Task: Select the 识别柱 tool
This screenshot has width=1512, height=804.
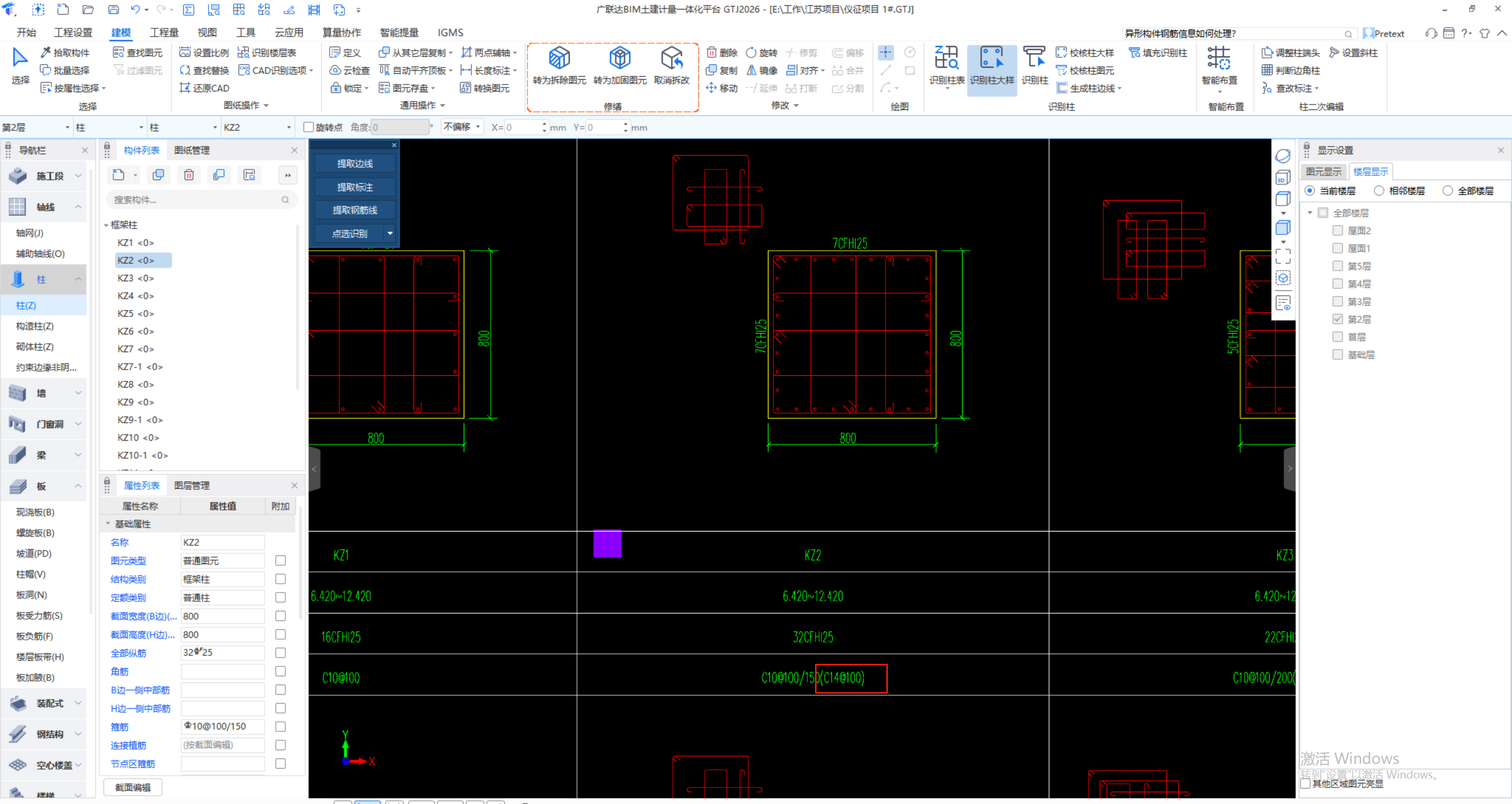Action: click(1035, 65)
